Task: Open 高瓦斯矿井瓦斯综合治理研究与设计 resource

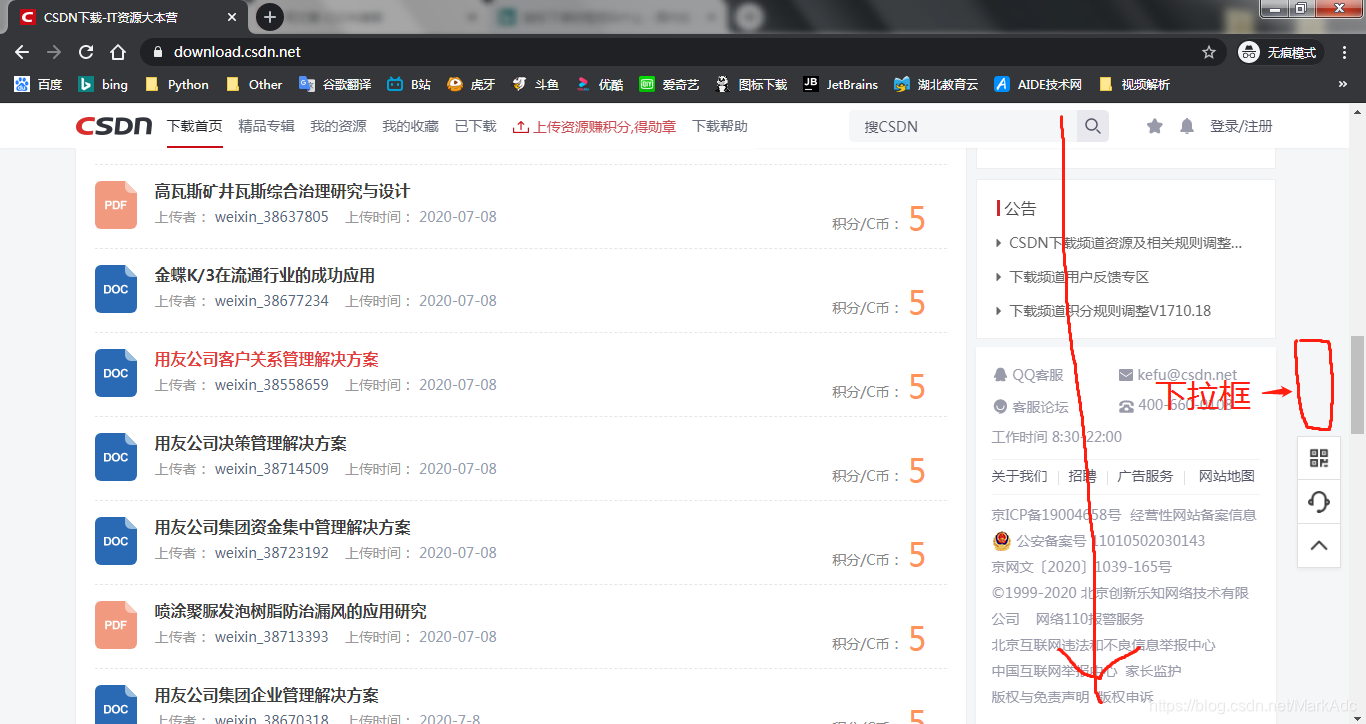Action: pos(282,191)
